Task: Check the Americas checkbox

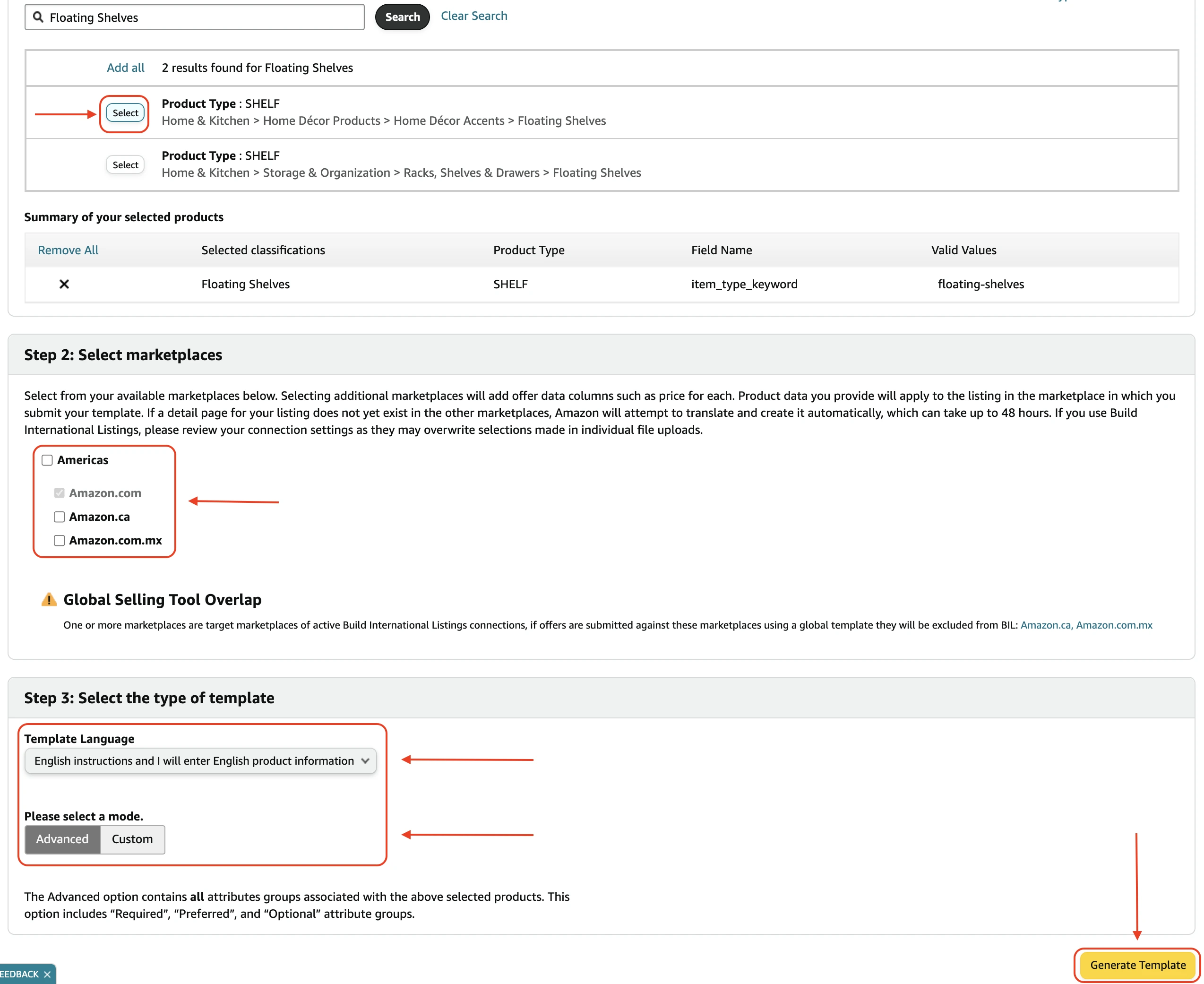Action: tap(47, 460)
